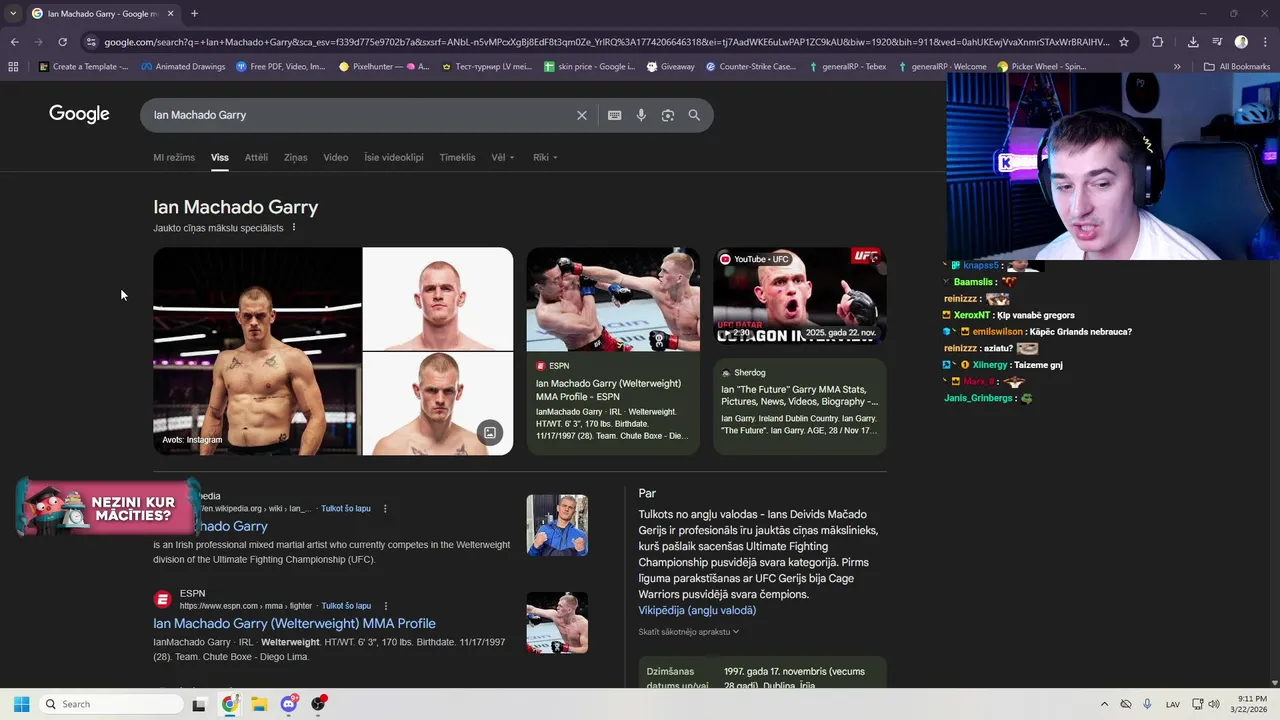The width and height of the screenshot is (1280, 720).
Task: Open the Counter-Strike Case bookmark
Action: tap(751, 67)
